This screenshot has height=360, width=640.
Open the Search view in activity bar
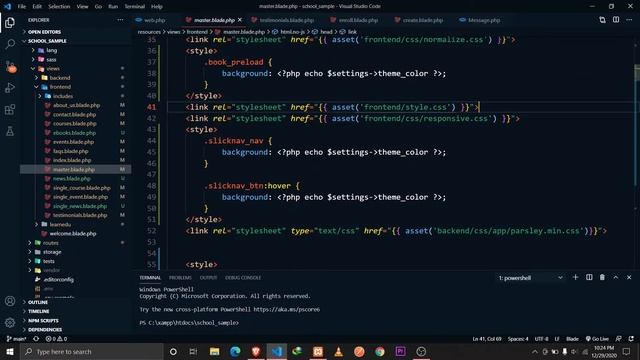(x=10, y=44)
